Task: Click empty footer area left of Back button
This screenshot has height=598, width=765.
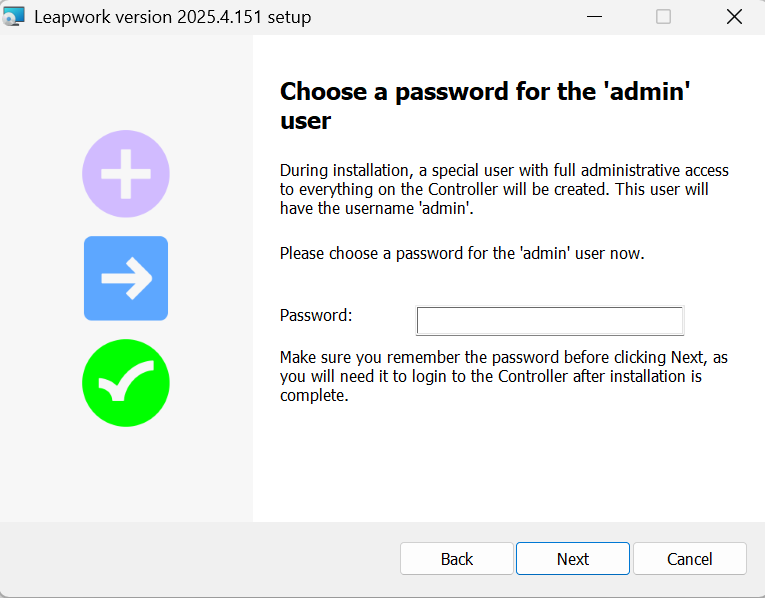Action: 200,559
